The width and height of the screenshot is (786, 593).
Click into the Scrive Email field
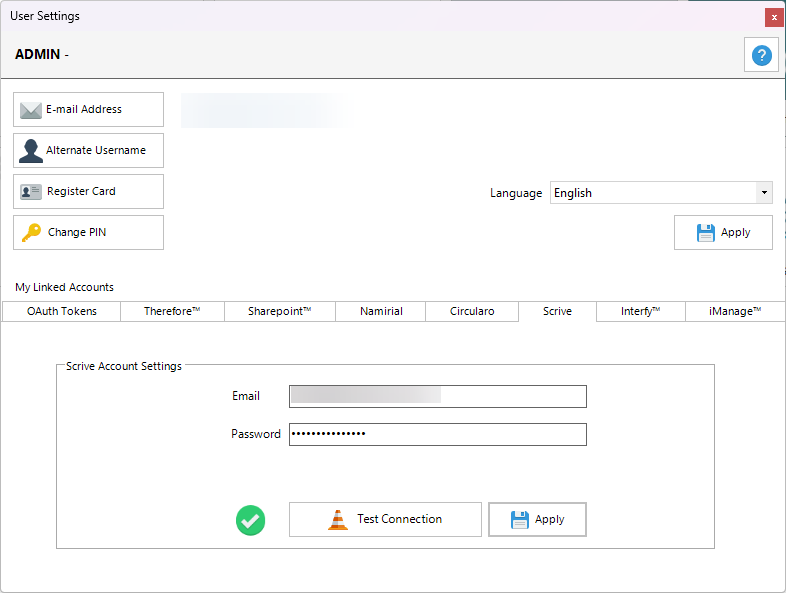coord(437,397)
